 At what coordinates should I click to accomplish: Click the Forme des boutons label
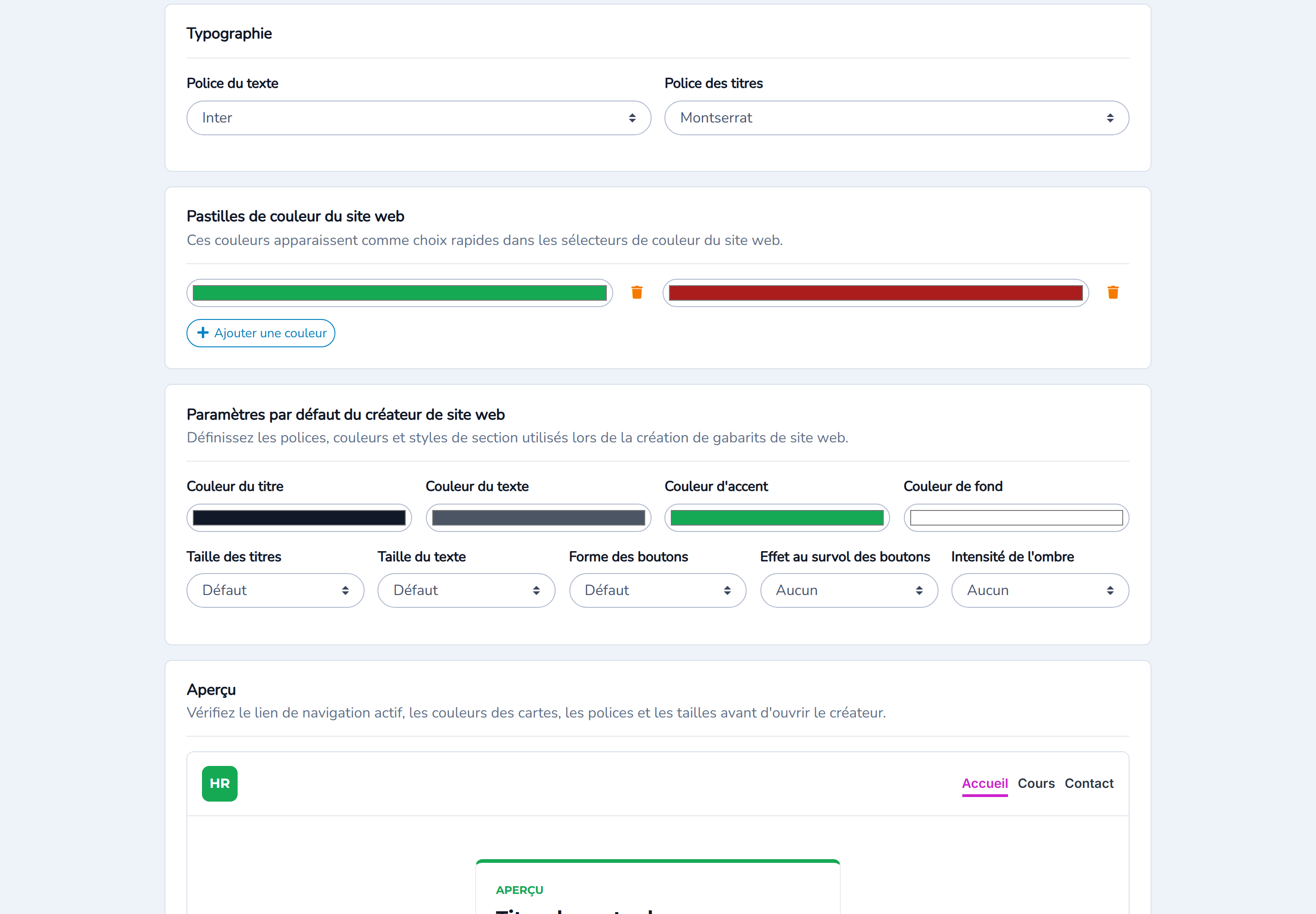pos(628,557)
